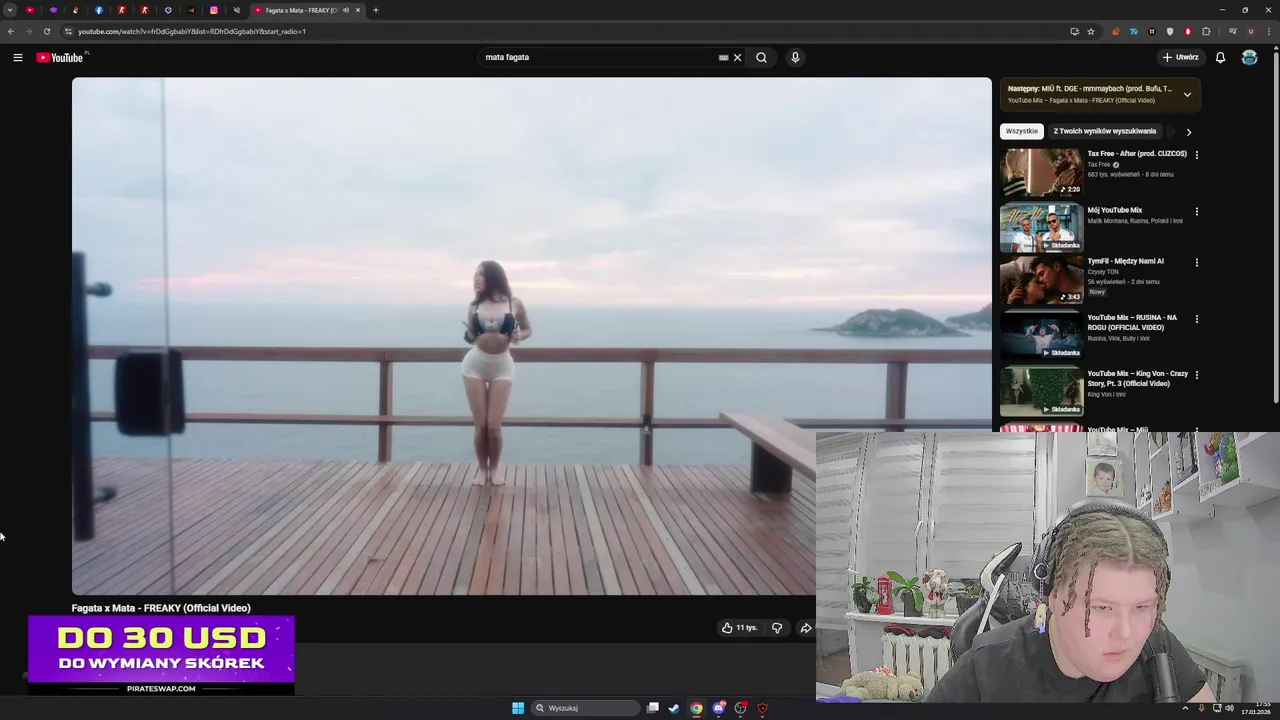The height and width of the screenshot is (720, 1280).
Task: Click the Tax Free channel name
Action: click(x=1099, y=164)
